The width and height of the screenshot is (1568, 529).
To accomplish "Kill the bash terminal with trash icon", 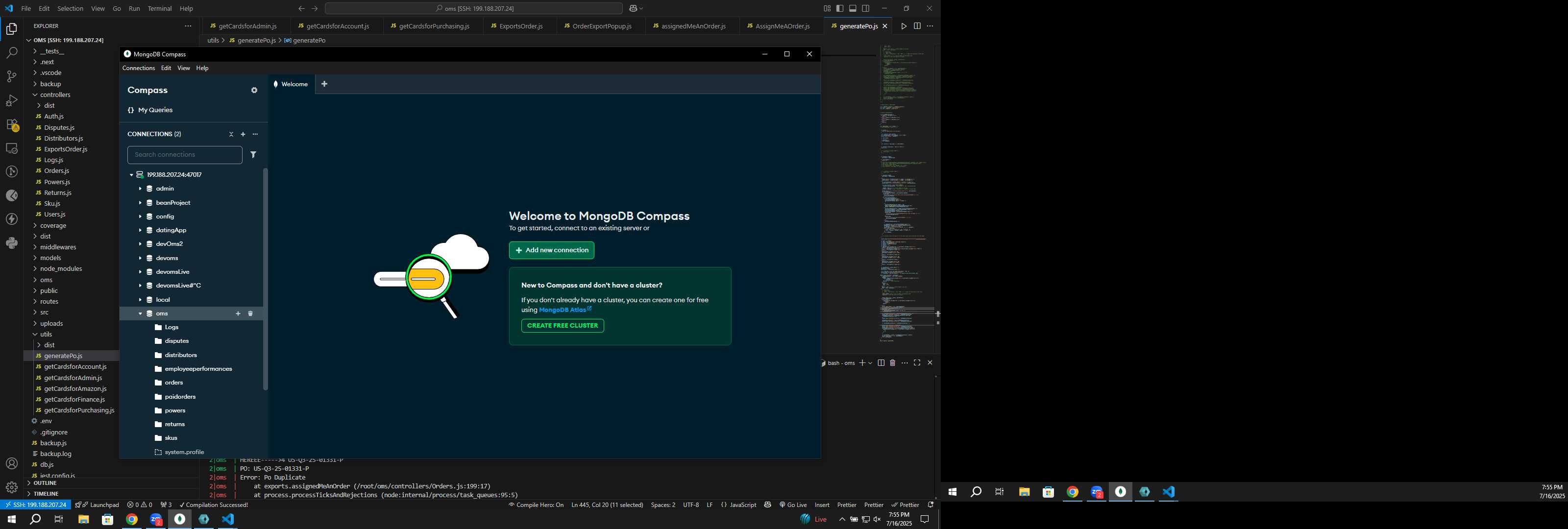I will pyautogui.click(x=892, y=363).
